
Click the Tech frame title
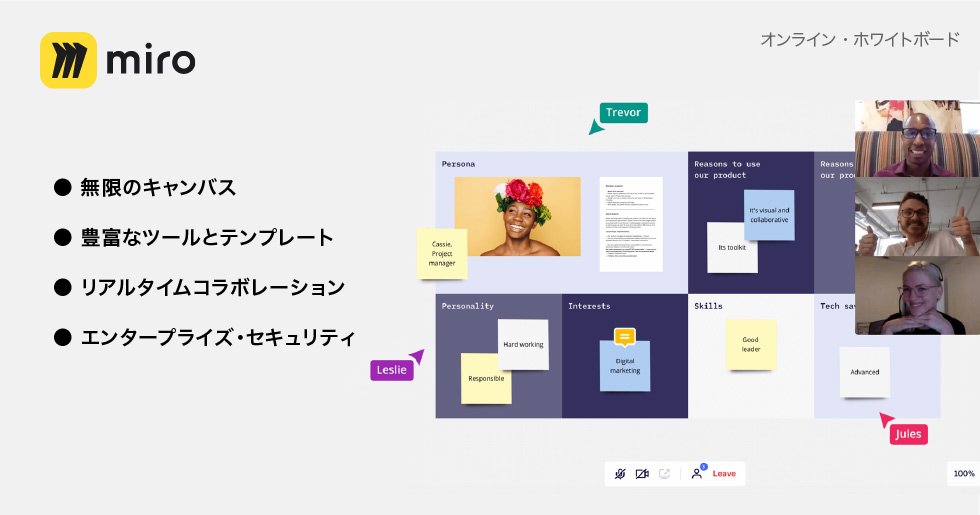click(x=838, y=306)
